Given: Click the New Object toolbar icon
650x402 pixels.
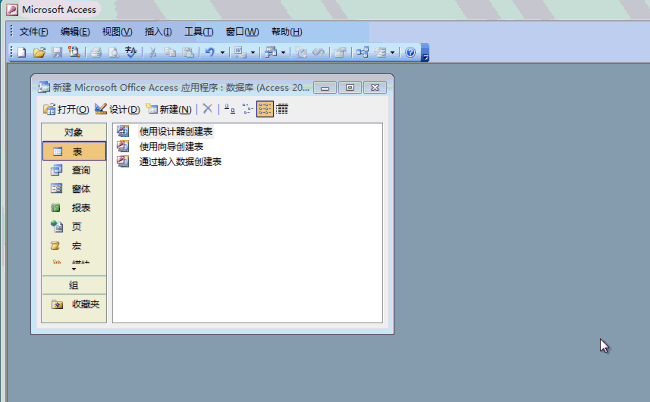Looking at the screenshot, I should point(380,53).
